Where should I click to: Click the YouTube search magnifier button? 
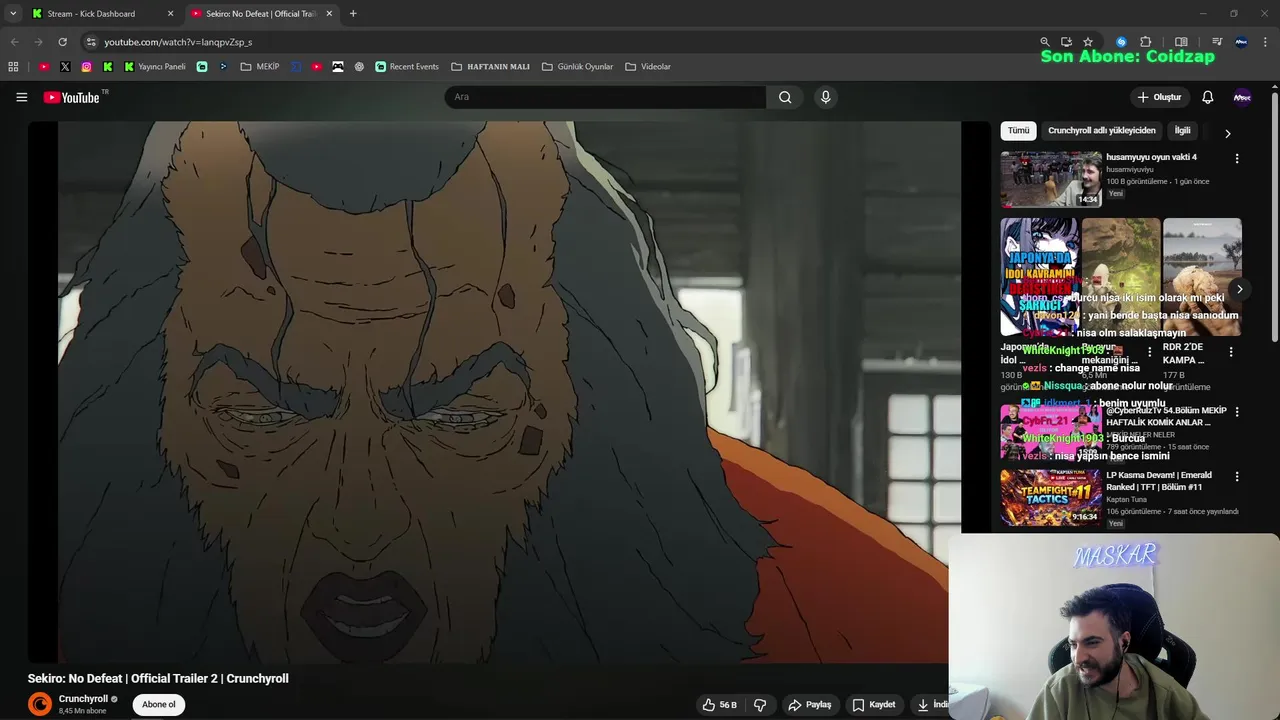pyautogui.click(x=785, y=97)
